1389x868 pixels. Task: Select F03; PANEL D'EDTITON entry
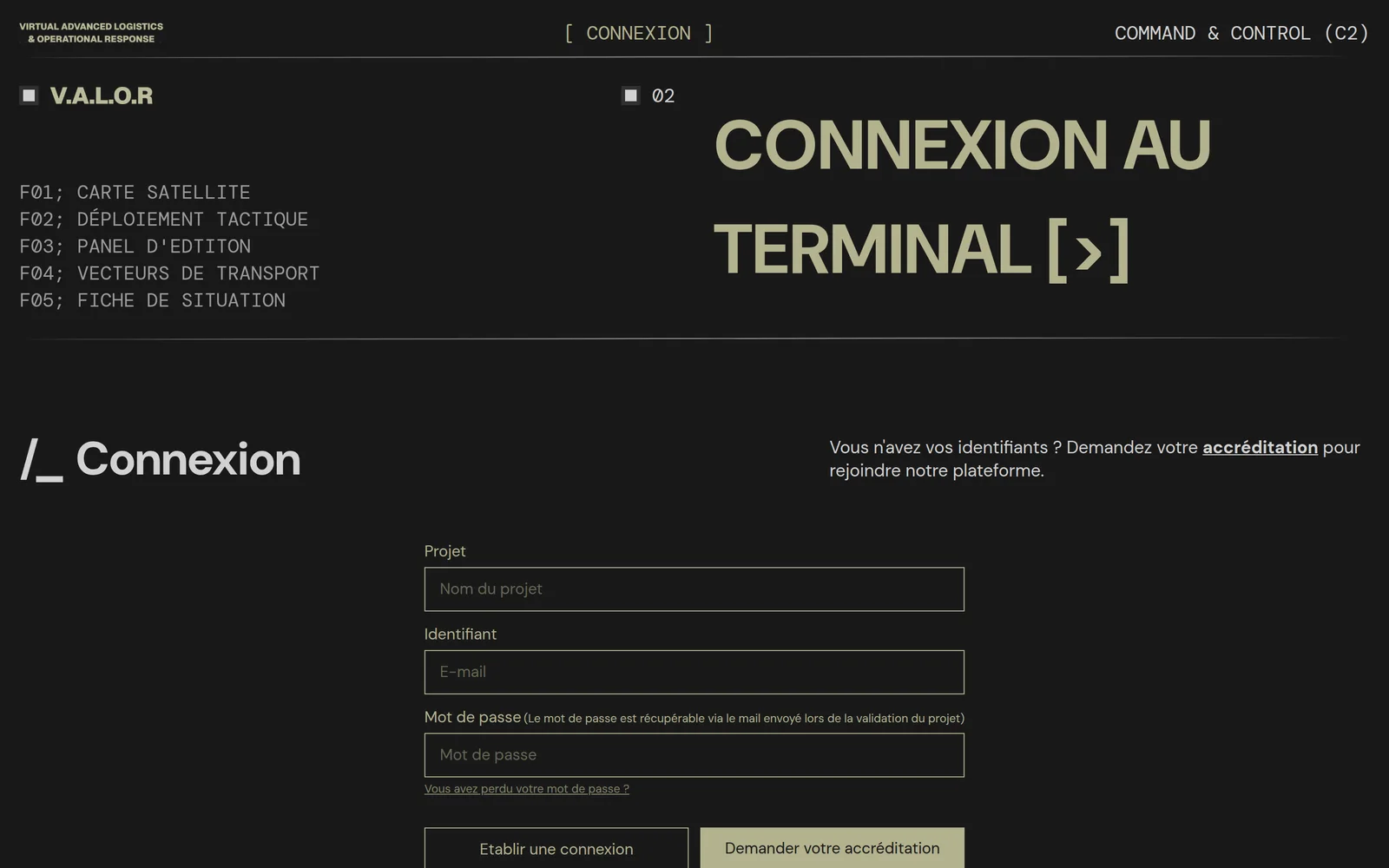click(x=135, y=246)
